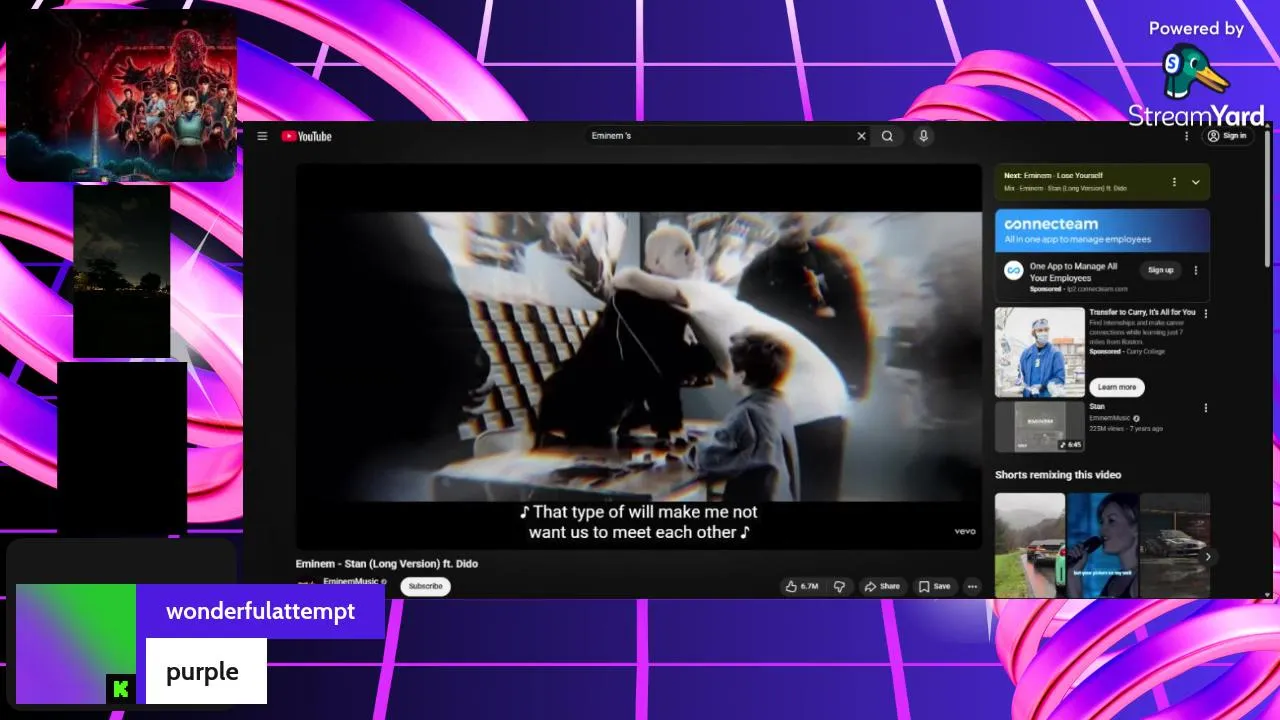The image size is (1280, 720).
Task: Open the grey car drifting short
Action: (x=1175, y=545)
